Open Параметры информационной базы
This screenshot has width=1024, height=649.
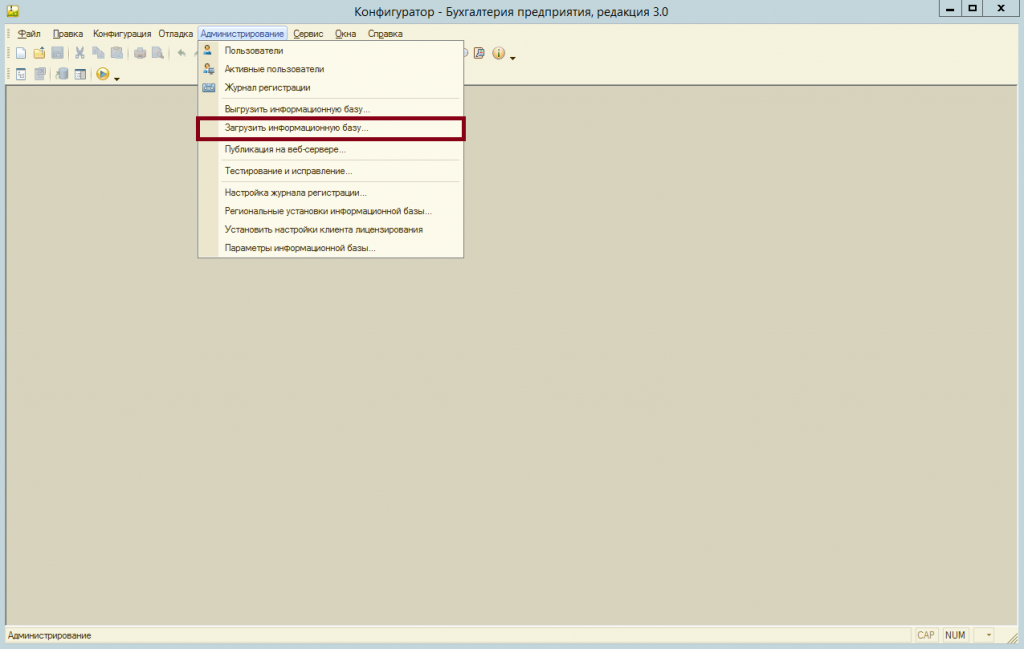331,248
